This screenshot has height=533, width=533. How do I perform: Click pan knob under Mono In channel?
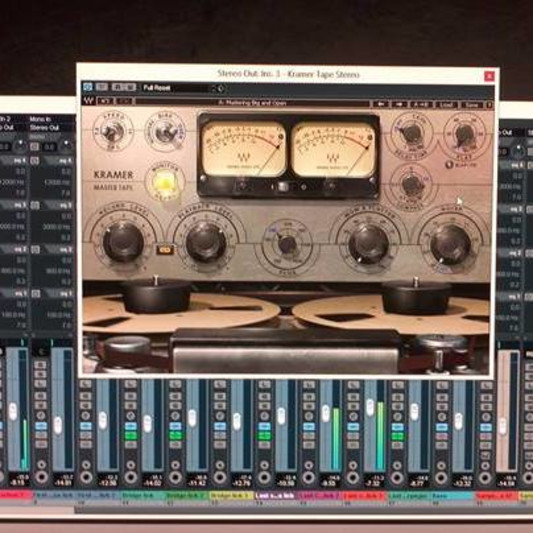pyautogui.click(x=66, y=147)
